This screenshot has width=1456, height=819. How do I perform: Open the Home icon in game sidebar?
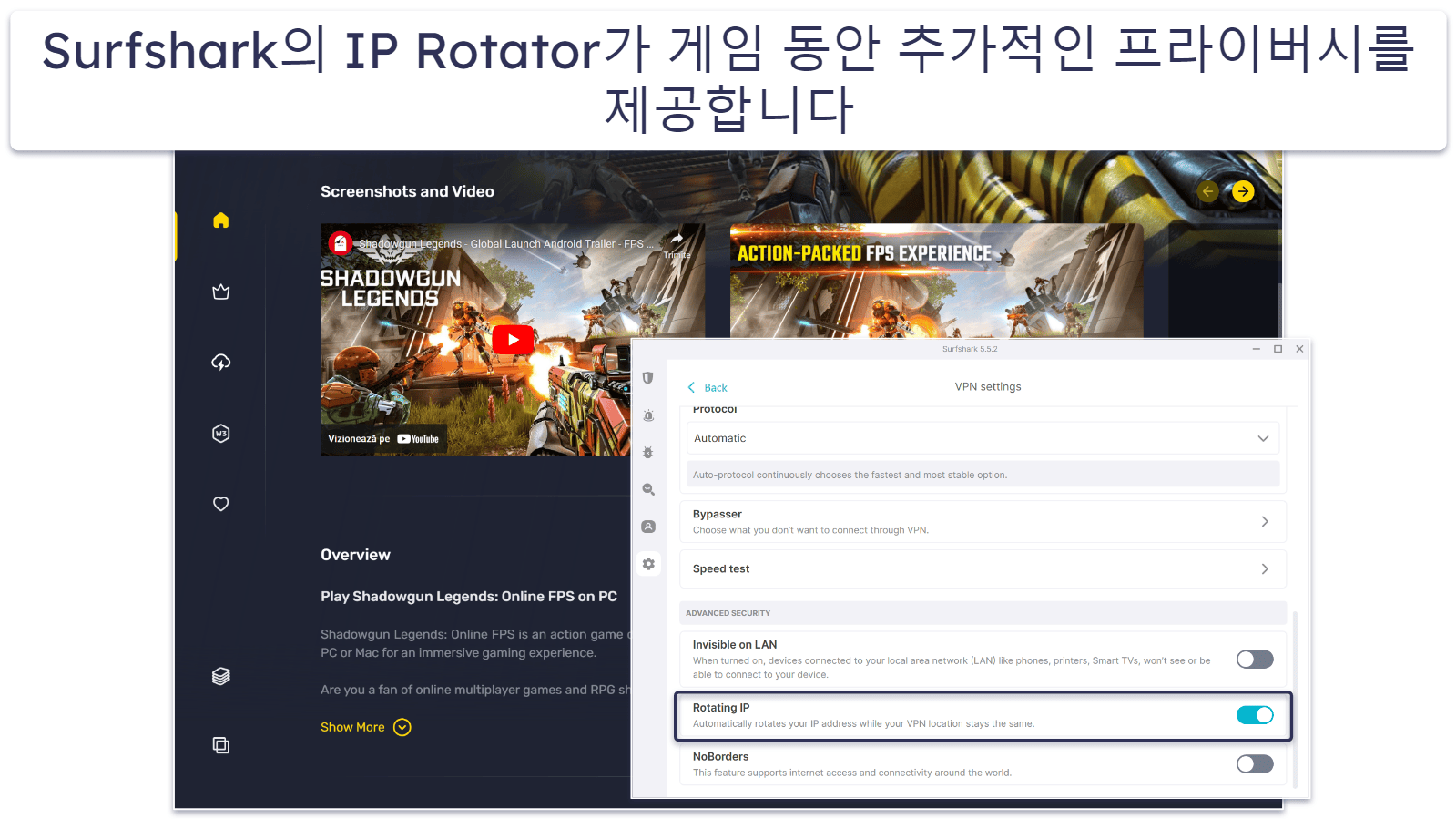click(x=220, y=220)
